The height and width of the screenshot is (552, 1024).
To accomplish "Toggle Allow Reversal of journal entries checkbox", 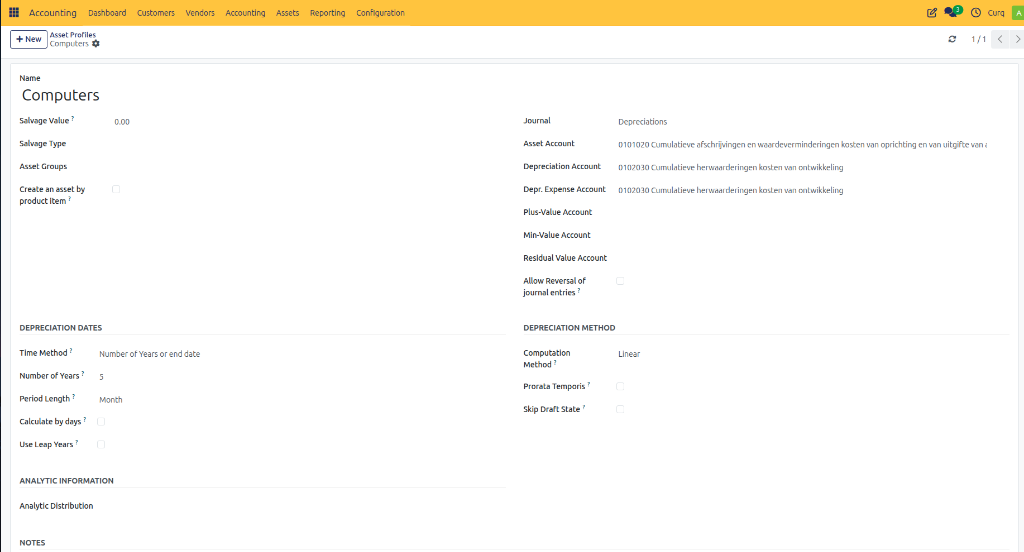I will [x=620, y=281].
